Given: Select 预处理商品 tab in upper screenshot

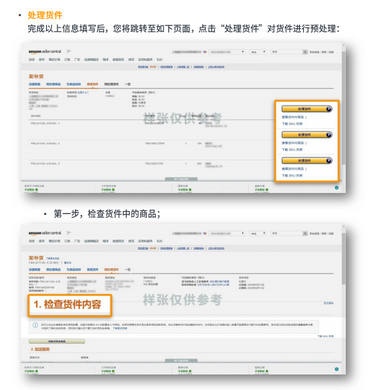Looking at the screenshot, I should (53, 84).
